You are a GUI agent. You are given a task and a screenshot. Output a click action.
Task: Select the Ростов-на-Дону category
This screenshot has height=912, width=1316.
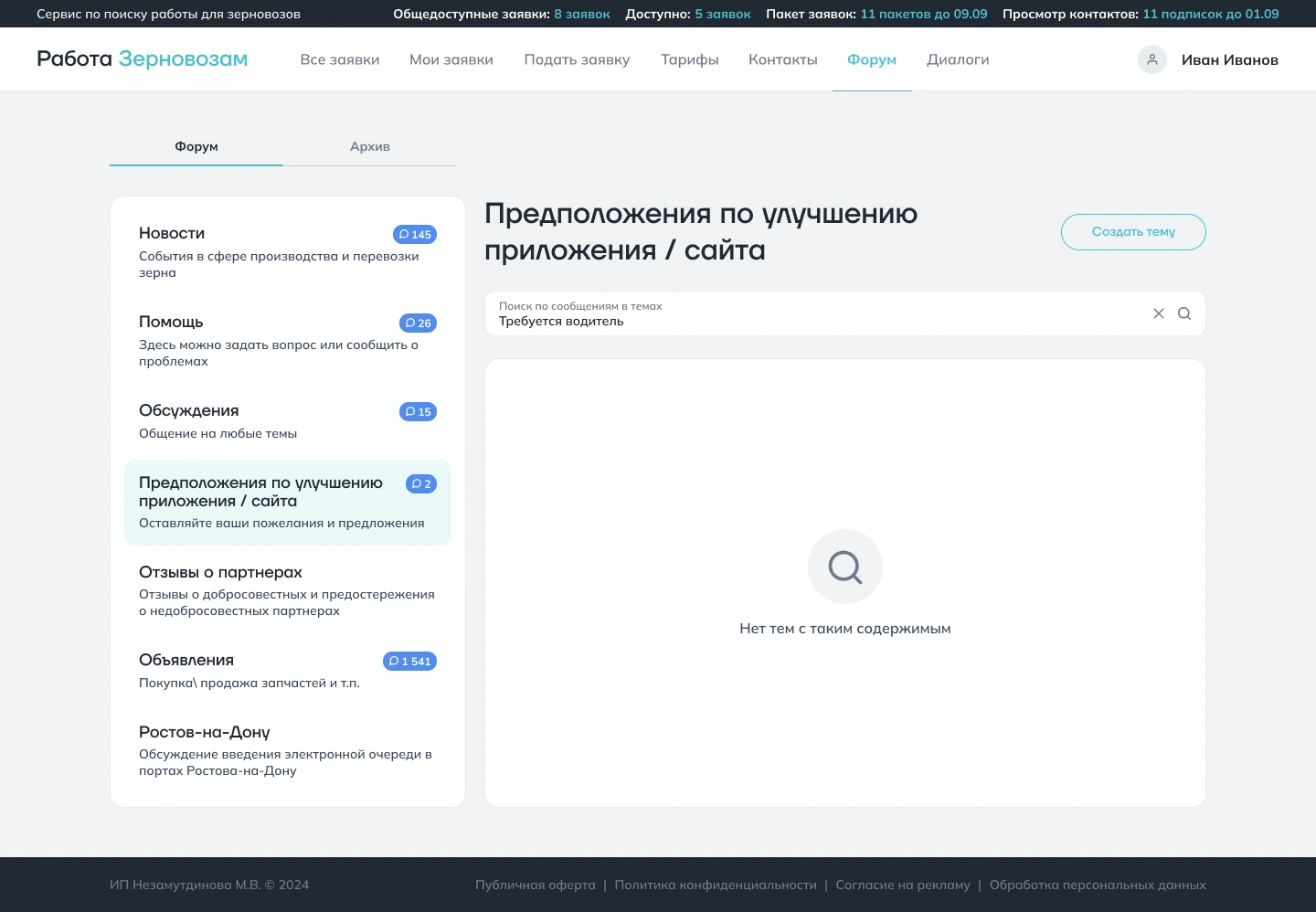point(288,750)
